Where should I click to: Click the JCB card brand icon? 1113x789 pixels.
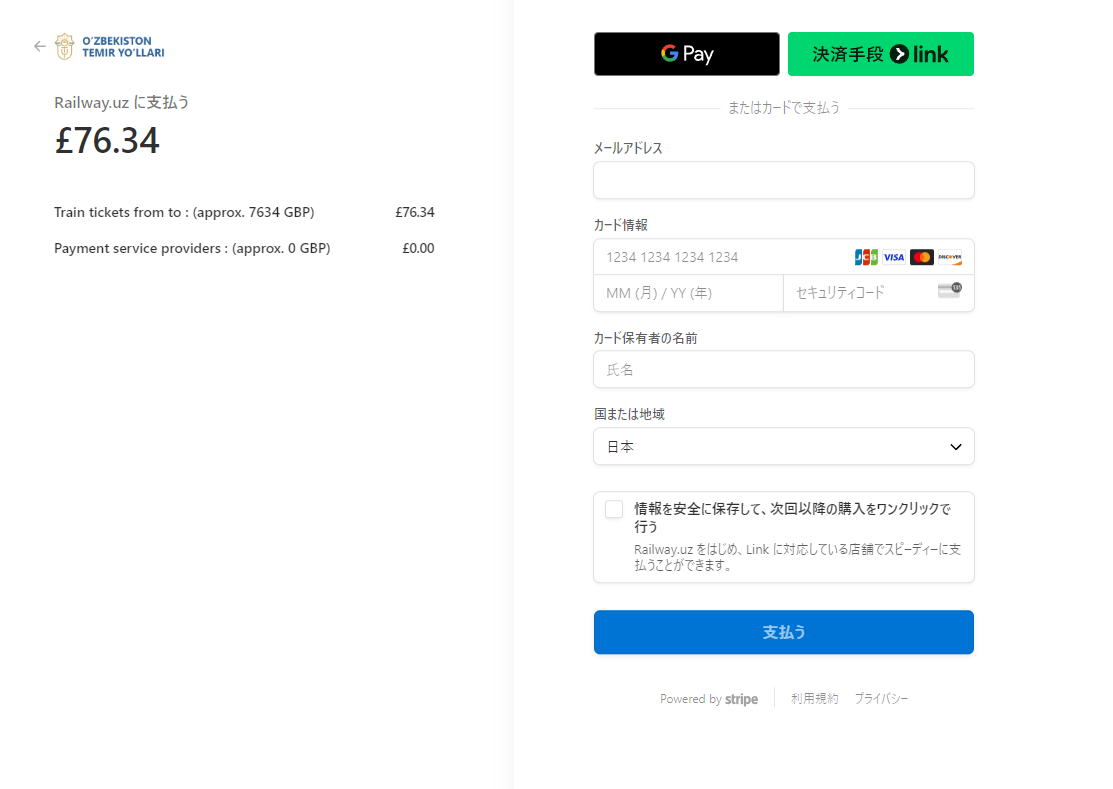click(866, 258)
